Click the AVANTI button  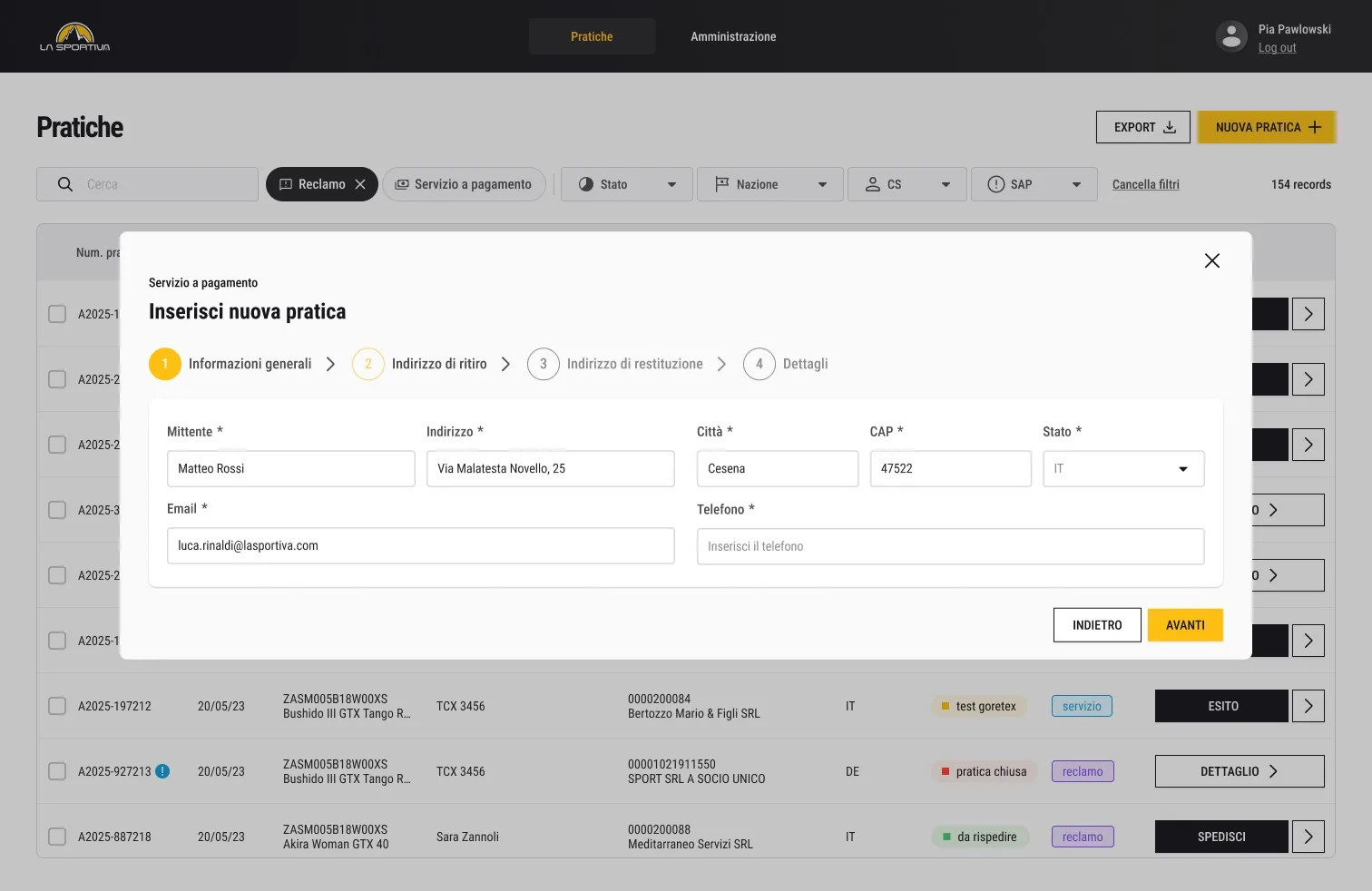pyautogui.click(x=1185, y=625)
